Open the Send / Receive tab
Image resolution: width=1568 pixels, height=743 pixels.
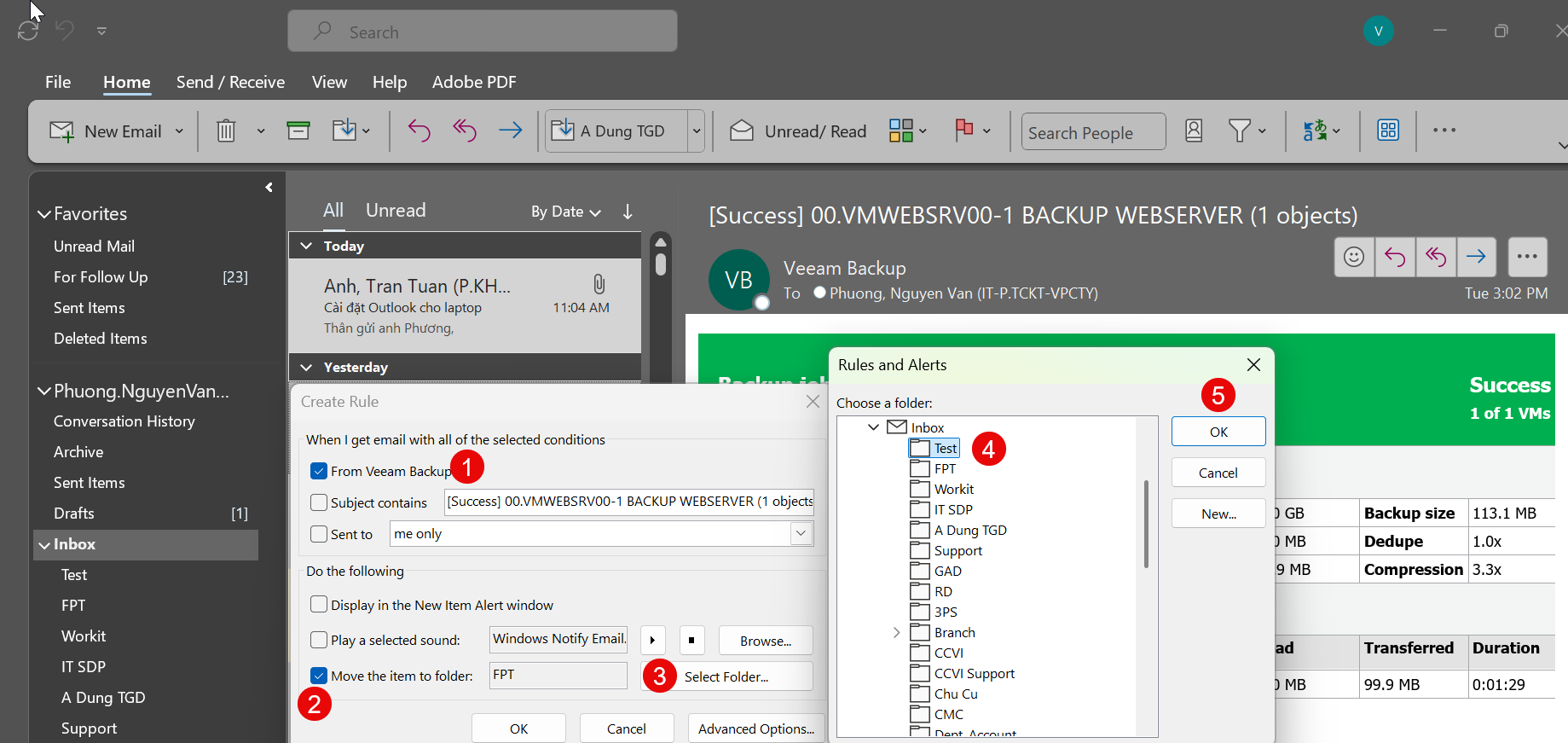230,82
